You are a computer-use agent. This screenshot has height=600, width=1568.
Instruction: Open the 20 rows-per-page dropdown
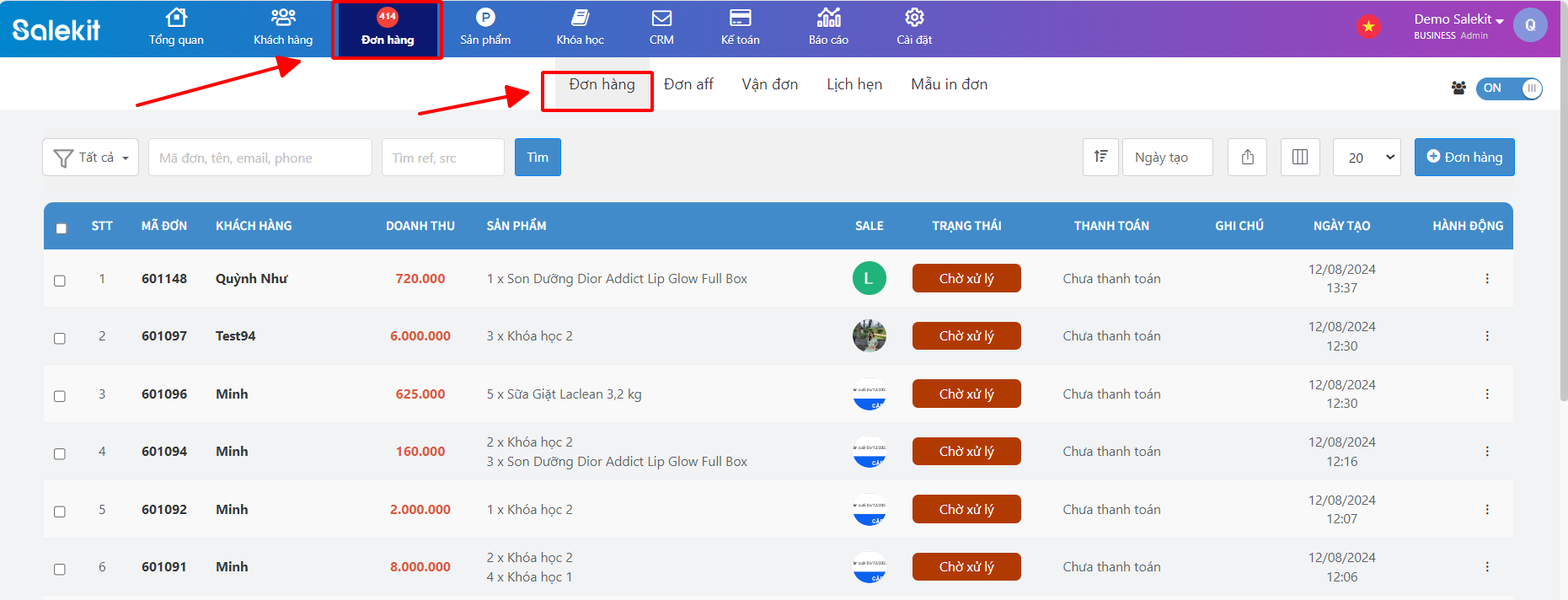click(x=1367, y=158)
